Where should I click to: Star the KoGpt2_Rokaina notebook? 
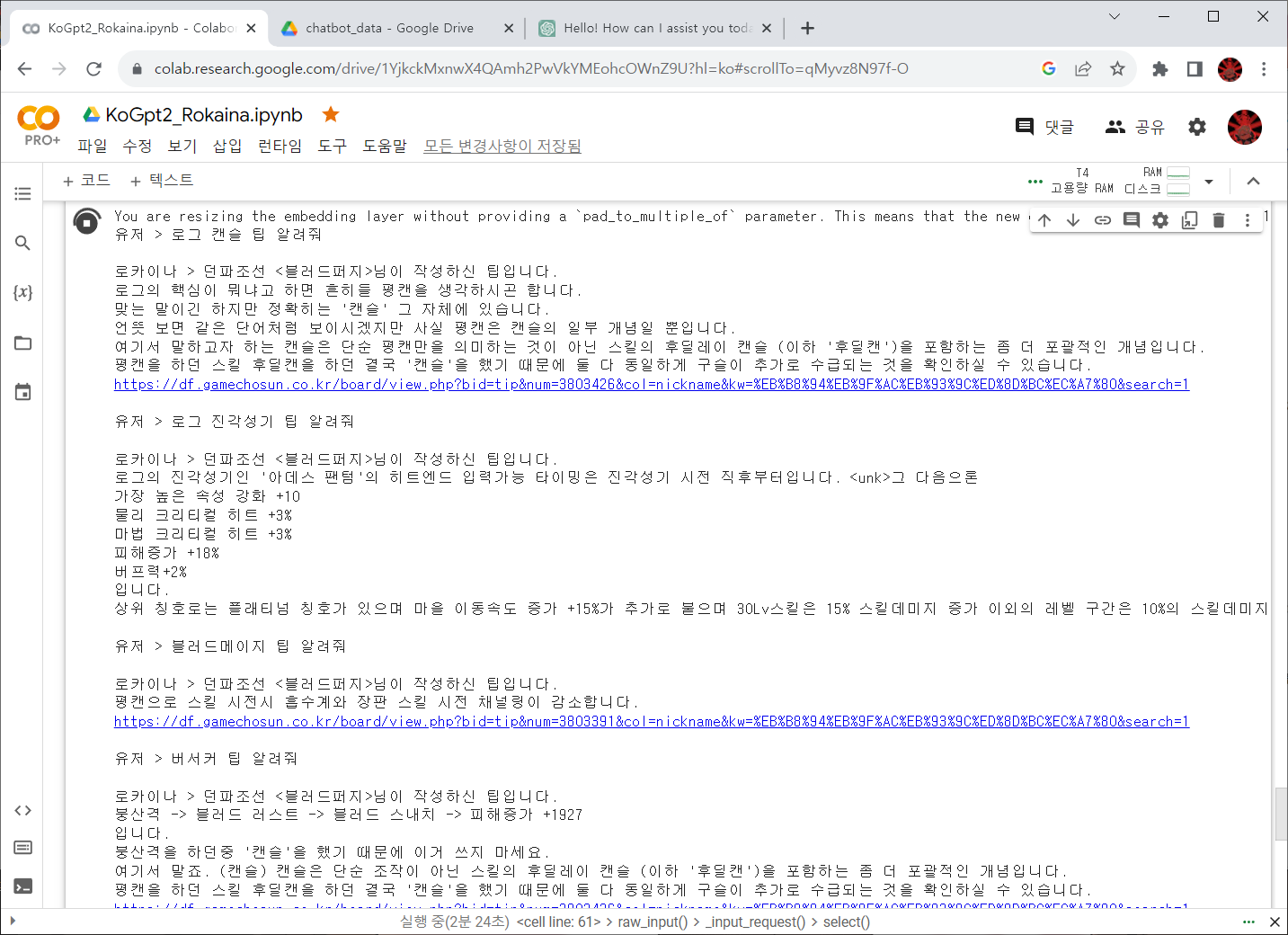pos(331,114)
